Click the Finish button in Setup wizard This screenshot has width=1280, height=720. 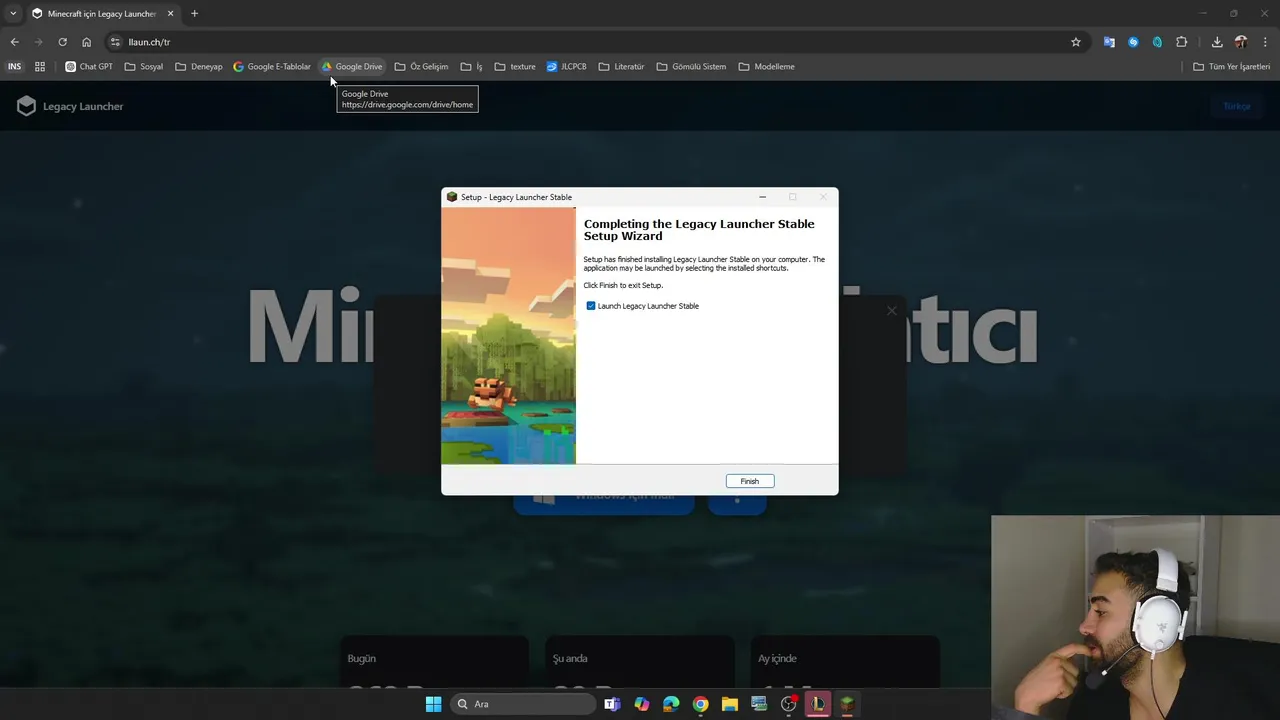point(750,481)
